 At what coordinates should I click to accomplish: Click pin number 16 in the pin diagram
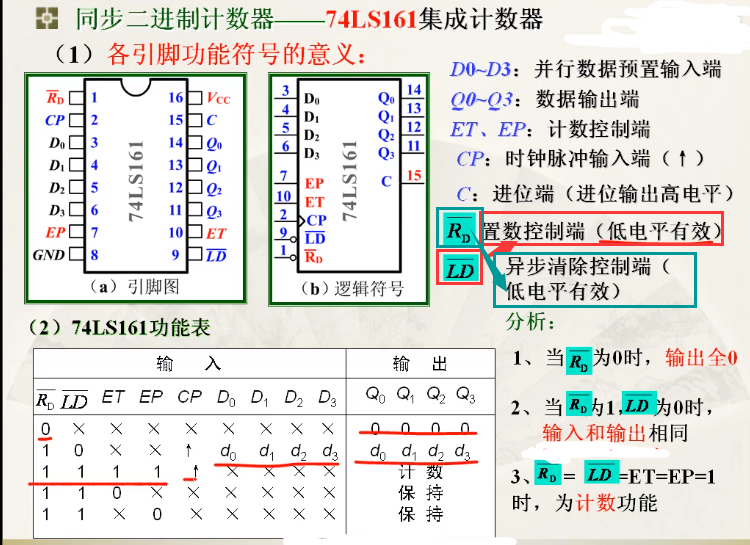click(176, 98)
